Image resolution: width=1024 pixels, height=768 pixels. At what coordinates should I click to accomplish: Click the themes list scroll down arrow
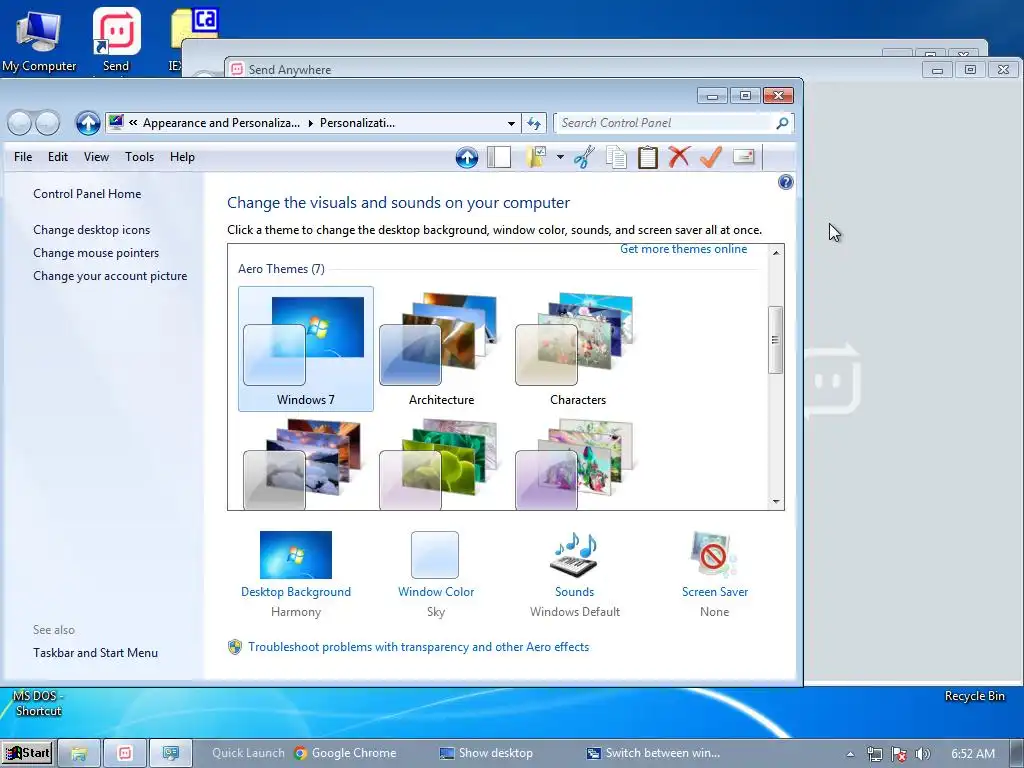(776, 502)
